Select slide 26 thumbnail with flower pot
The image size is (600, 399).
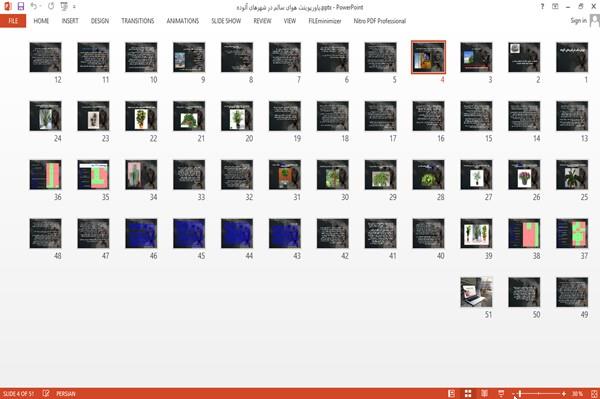[524, 175]
